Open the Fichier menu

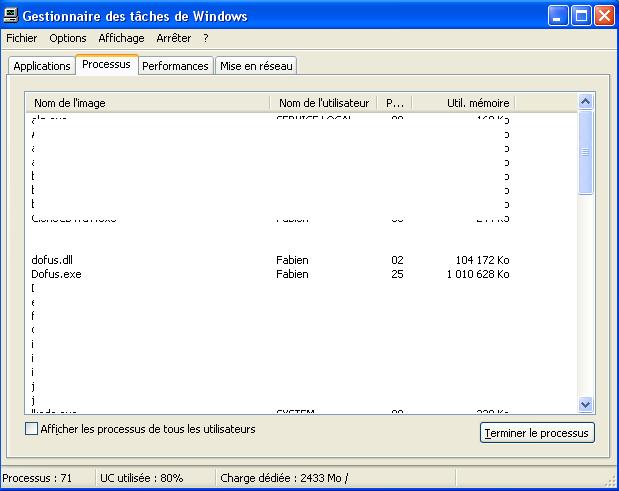pos(20,38)
